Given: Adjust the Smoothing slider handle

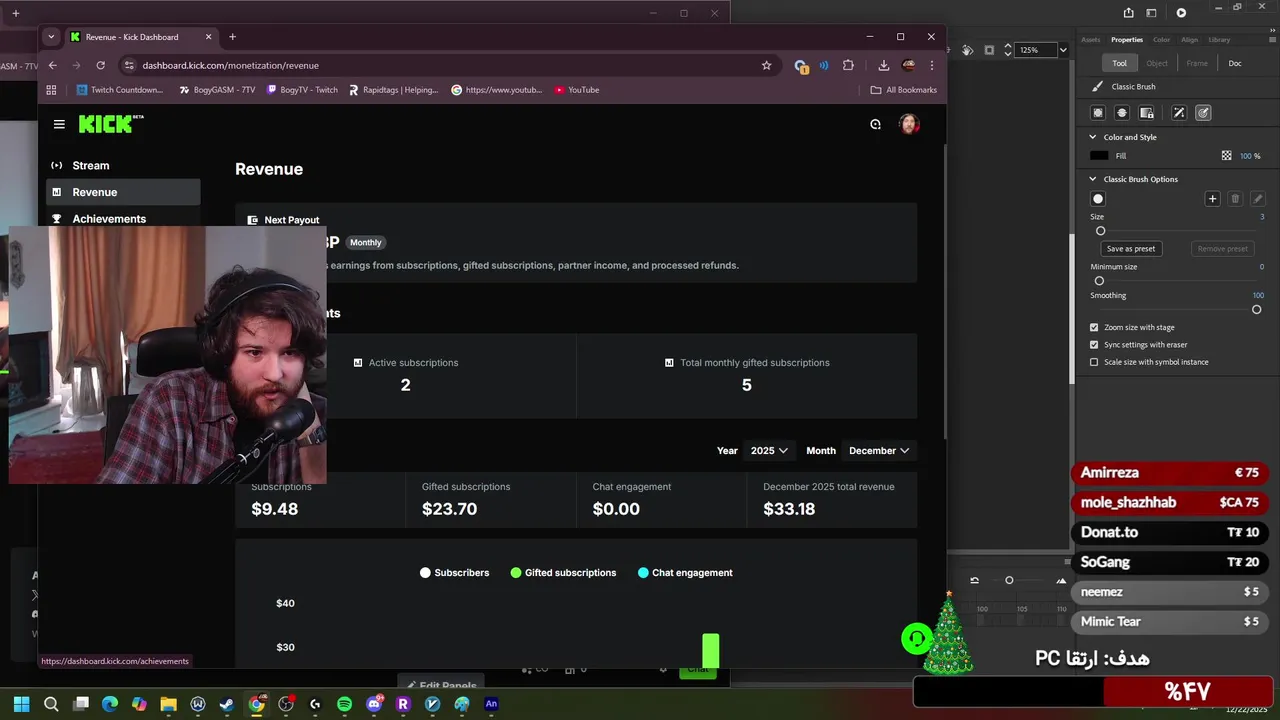Looking at the screenshot, I should click(x=1257, y=309).
